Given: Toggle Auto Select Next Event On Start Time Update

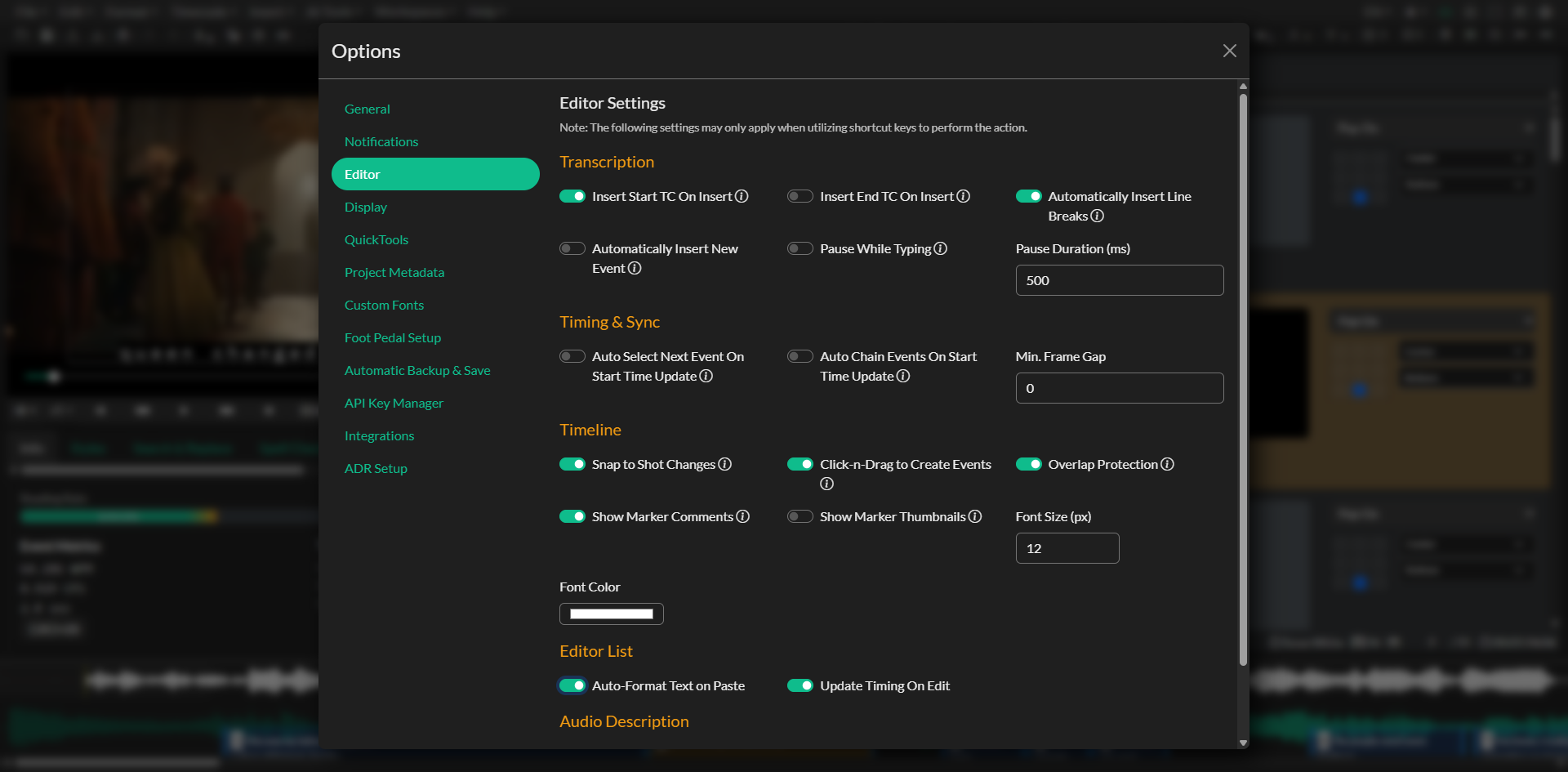Looking at the screenshot, I should [572, 356].
